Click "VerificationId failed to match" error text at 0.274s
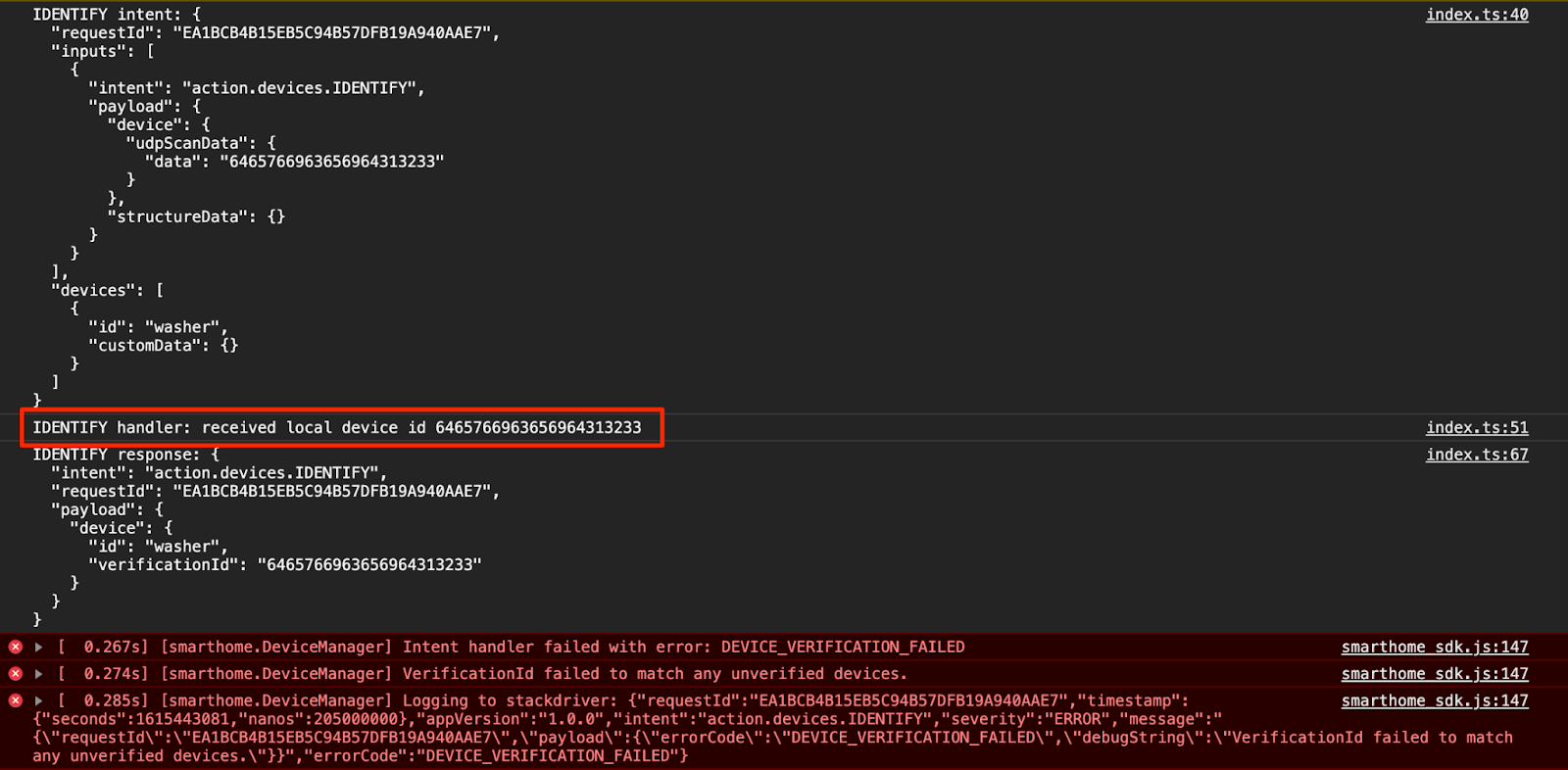The height and width of the screenshot is (770, 1568). 655,674
